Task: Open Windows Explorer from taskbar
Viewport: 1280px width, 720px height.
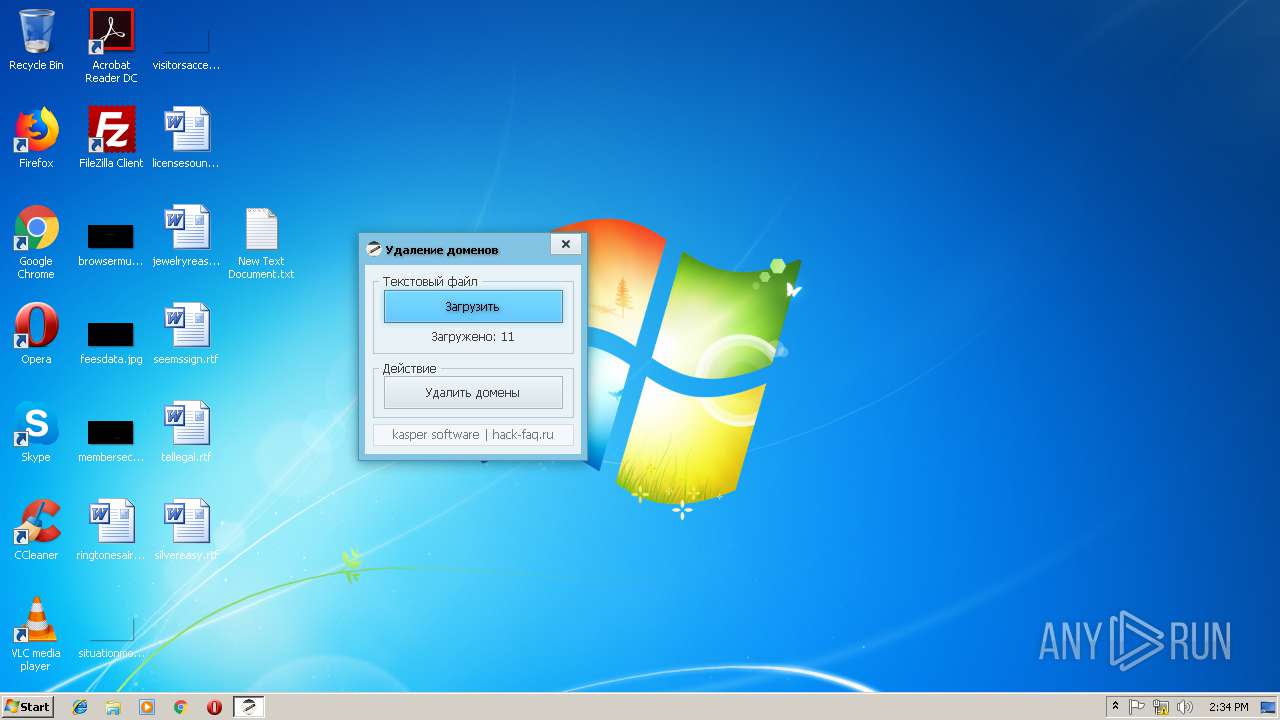Action: point(113,707)
